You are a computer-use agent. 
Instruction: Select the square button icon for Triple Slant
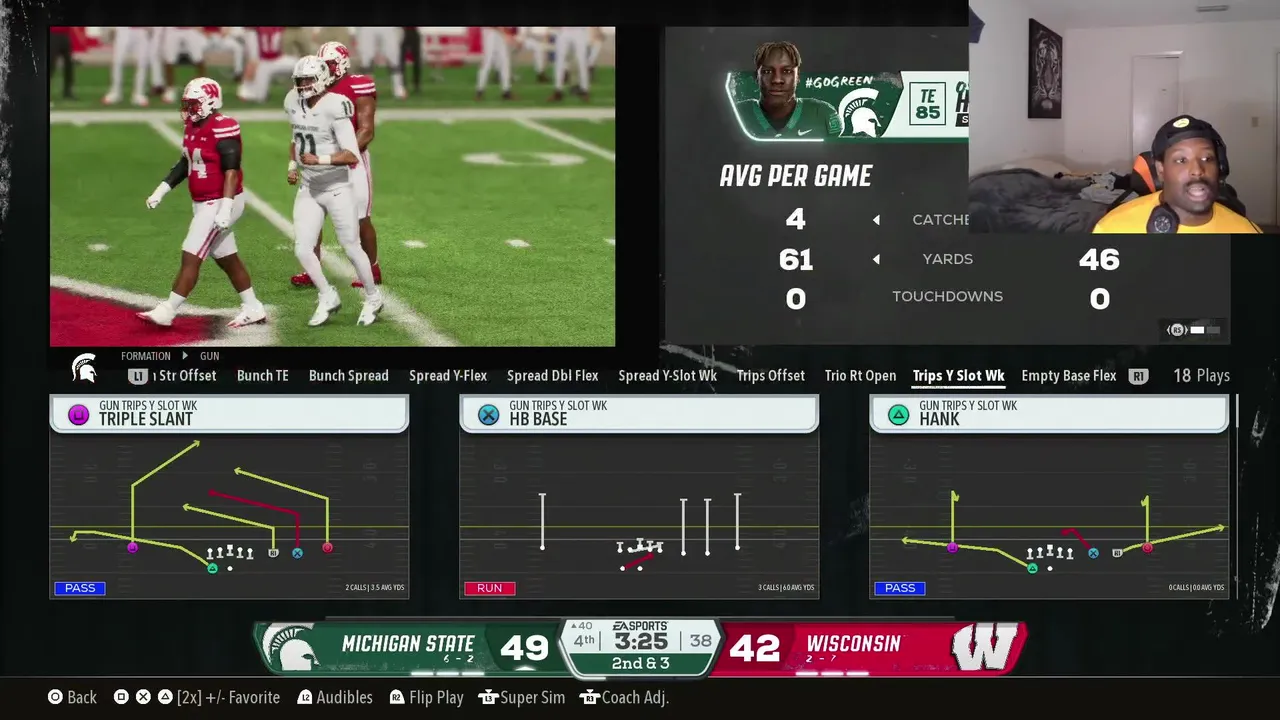click(x=78, y=415)
